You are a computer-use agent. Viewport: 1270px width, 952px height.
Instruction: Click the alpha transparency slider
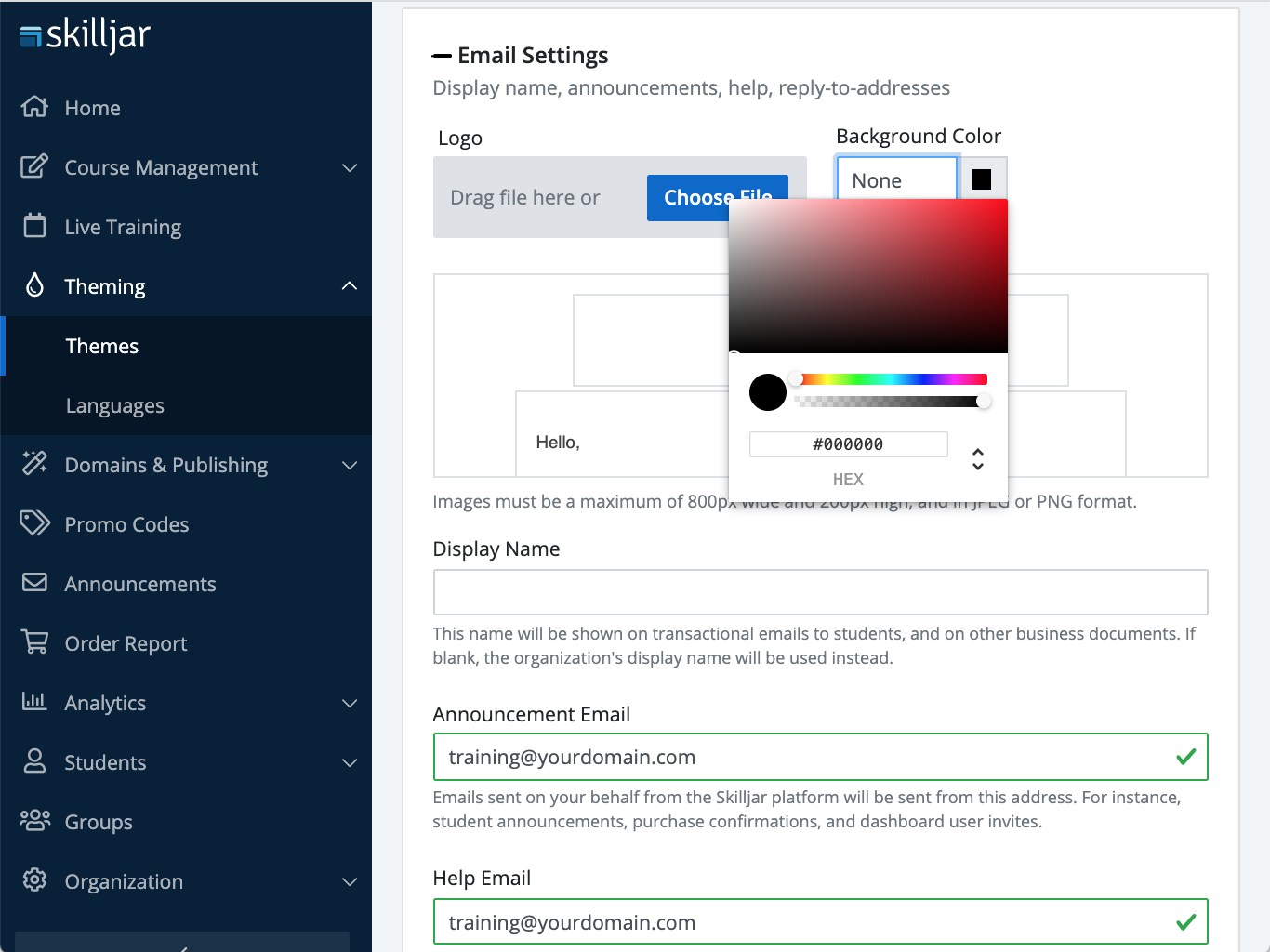pyautogui.click(x=891, y=402)
